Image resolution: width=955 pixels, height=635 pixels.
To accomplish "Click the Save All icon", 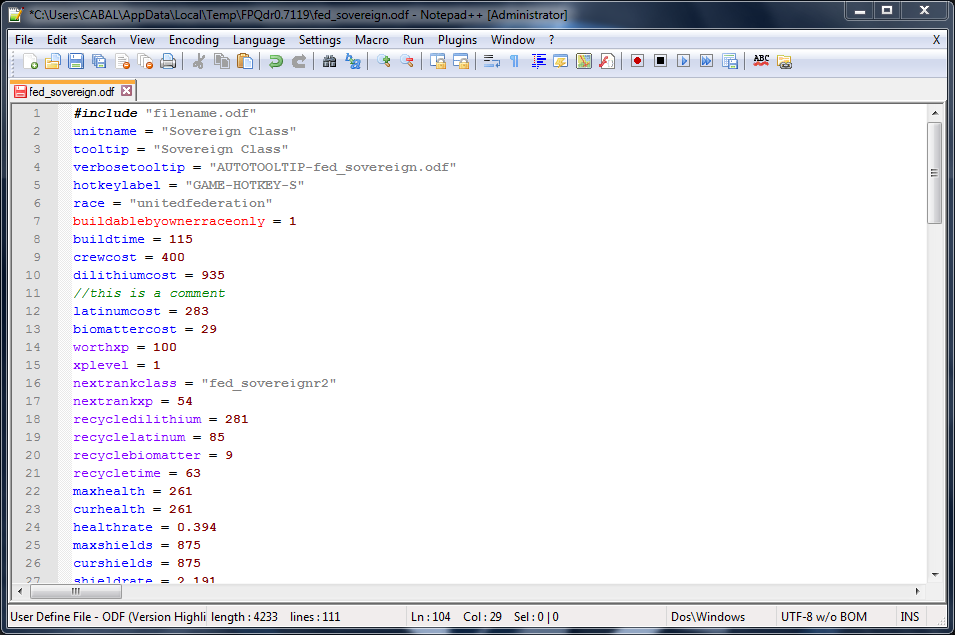I will click(99, 61).
